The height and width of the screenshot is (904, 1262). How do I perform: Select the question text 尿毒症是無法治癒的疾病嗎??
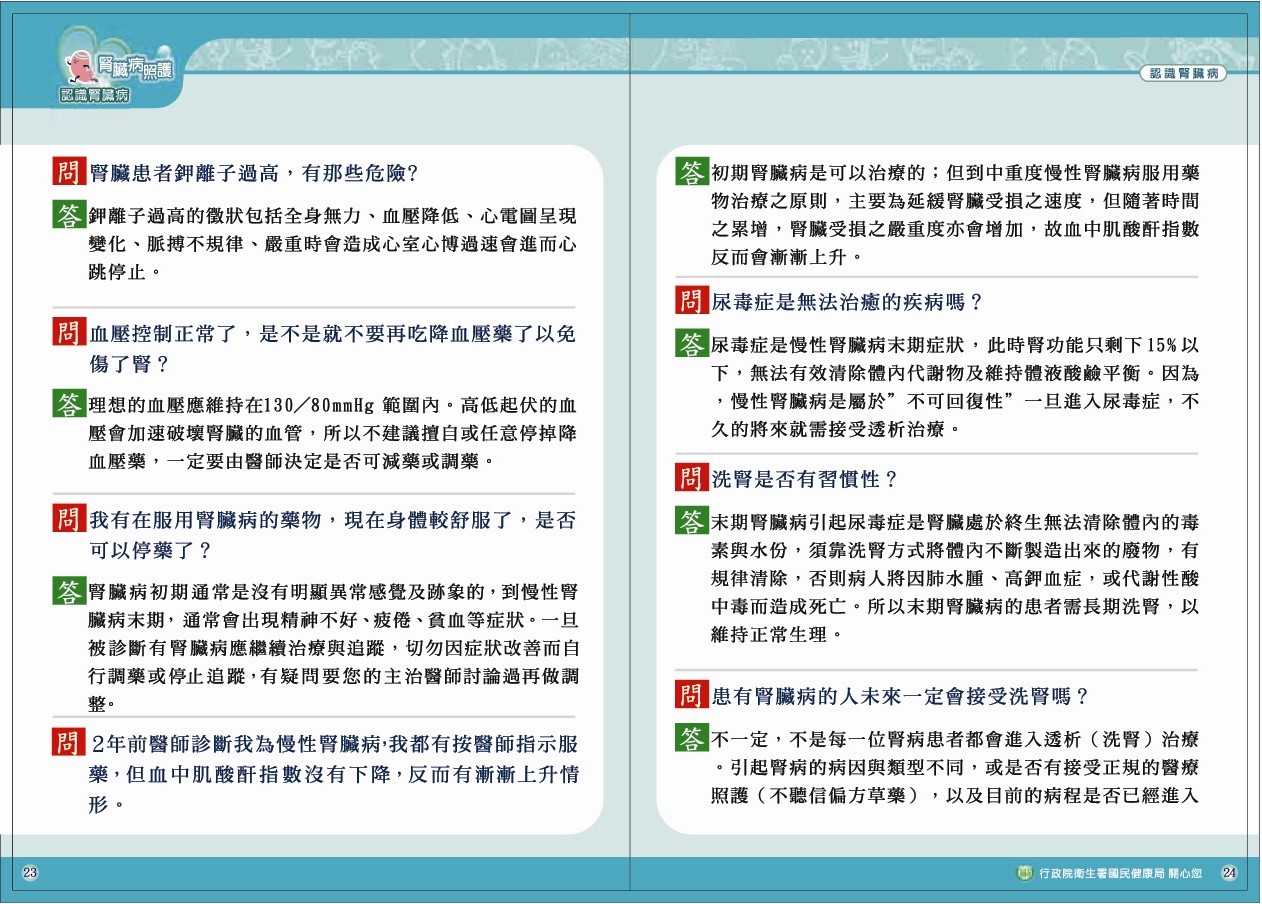coord(848,301)
